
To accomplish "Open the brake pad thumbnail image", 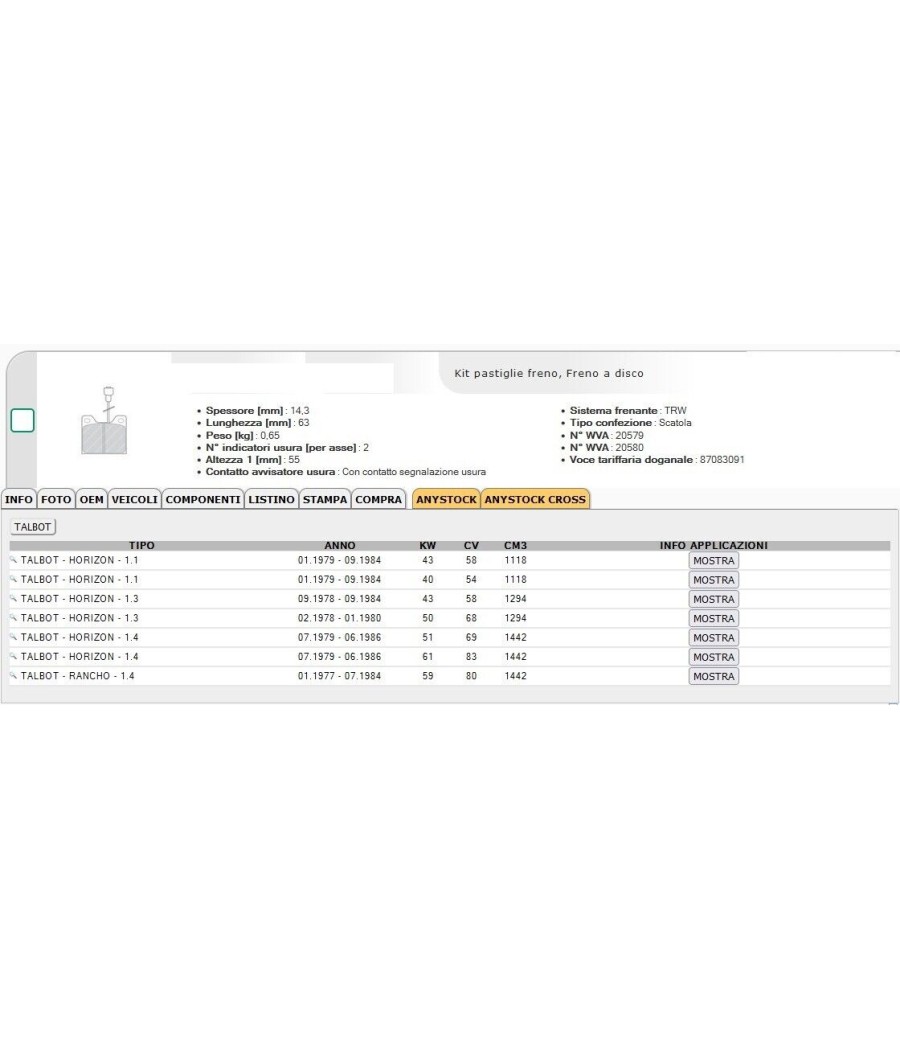I will 104,421.
